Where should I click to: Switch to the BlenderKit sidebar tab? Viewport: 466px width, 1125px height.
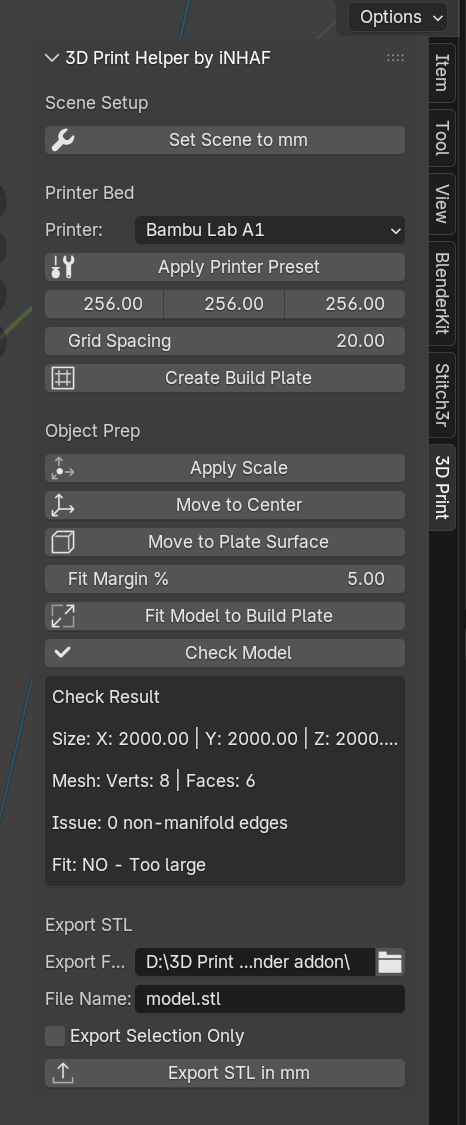[x=442, y=293]
